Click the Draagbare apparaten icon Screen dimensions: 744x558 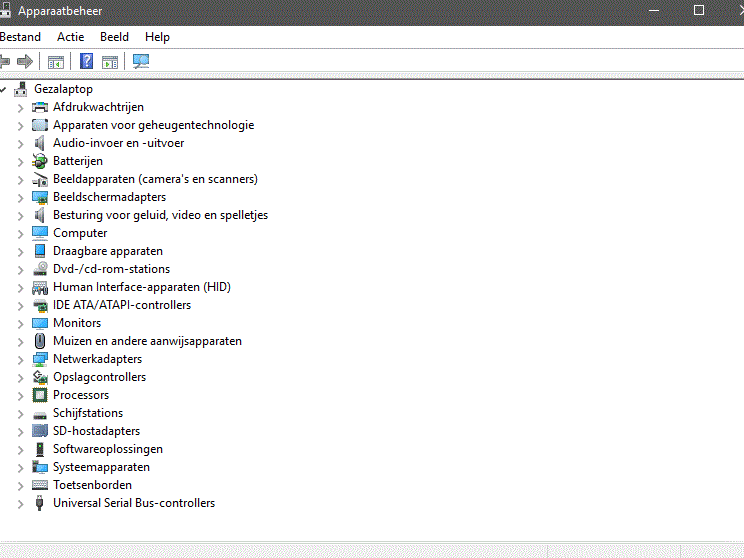(40, 251)
